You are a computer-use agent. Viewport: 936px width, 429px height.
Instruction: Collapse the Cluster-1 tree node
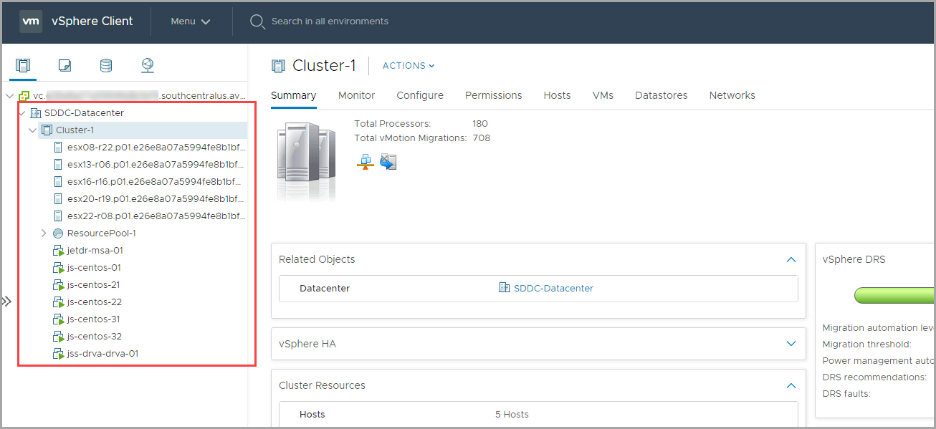(33, 130)
